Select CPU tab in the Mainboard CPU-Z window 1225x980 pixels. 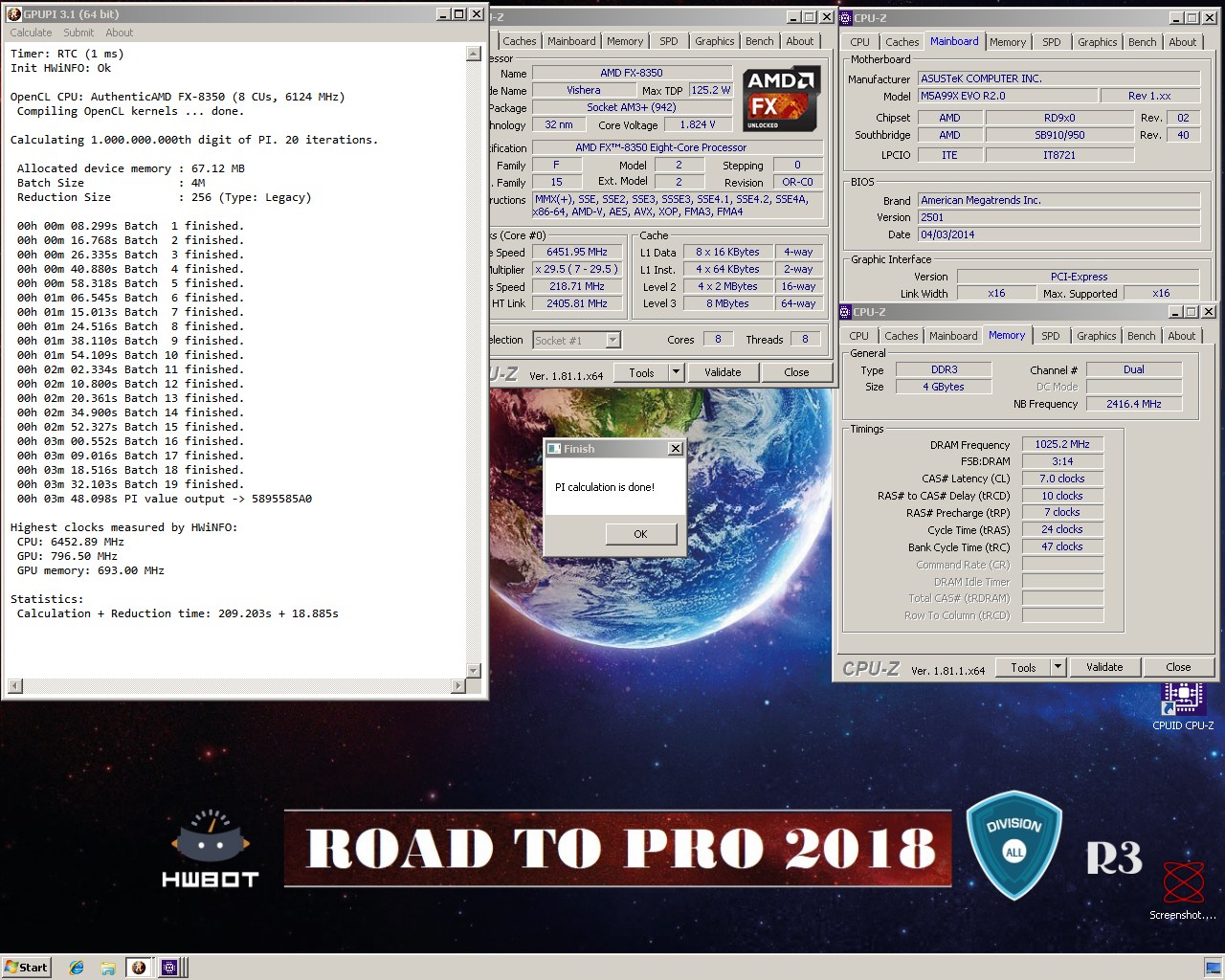tap(860, 42)
